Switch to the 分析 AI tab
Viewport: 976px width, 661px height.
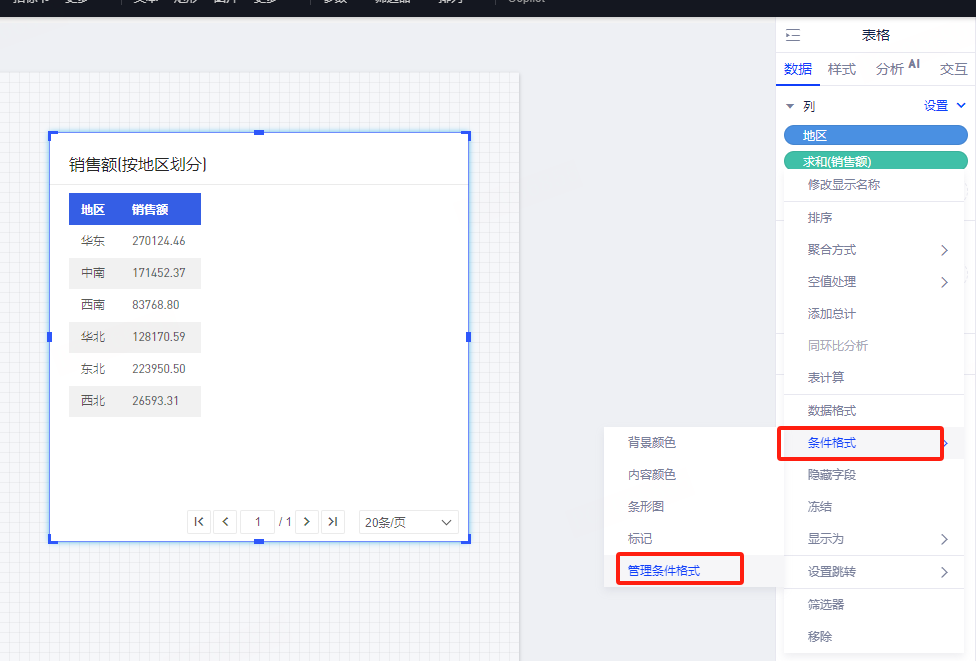pos(897,69)
